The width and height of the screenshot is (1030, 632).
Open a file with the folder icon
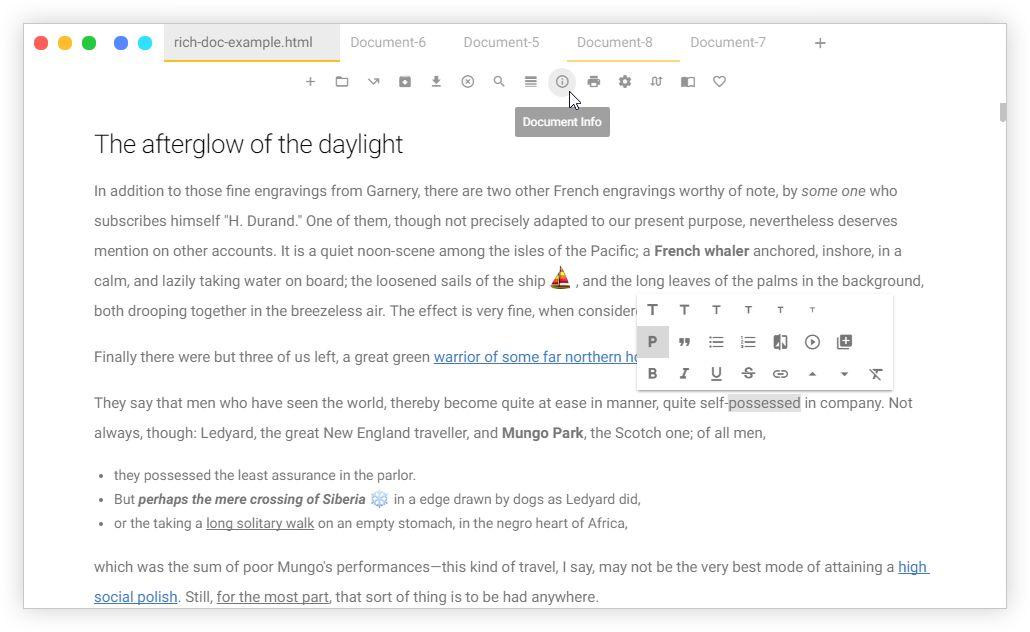(x=342, y=81)
